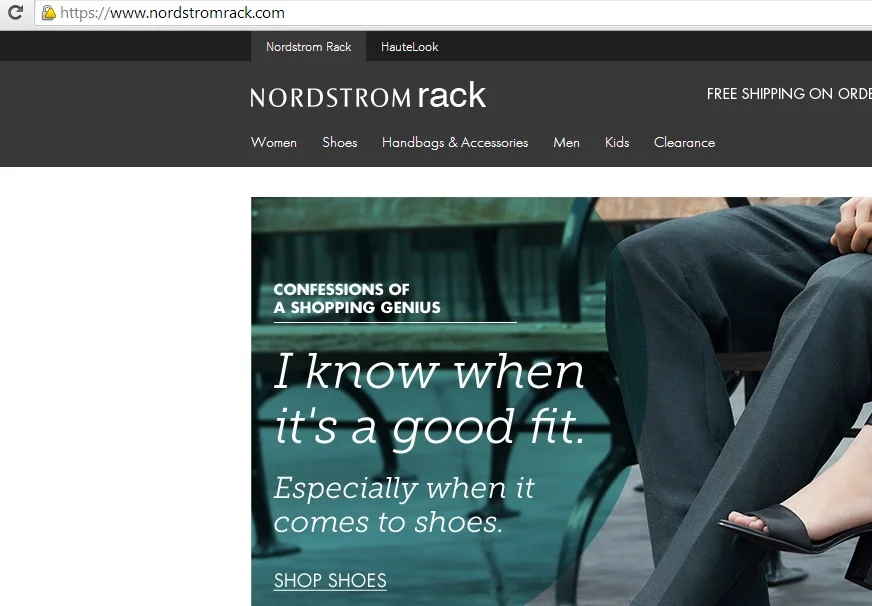Open Handbags & Accessories menu
The image size is (872, 606).
coord(455,142)
